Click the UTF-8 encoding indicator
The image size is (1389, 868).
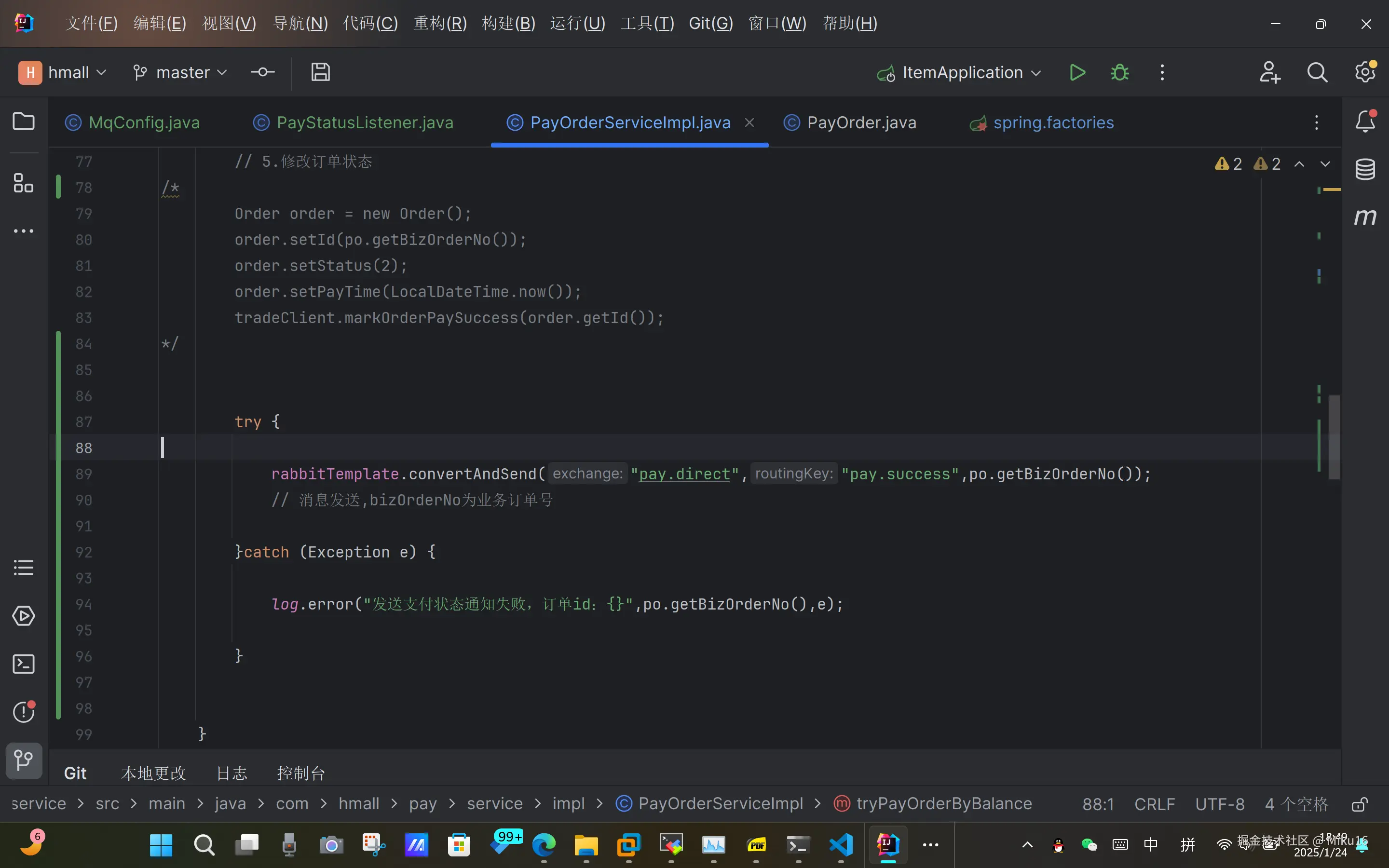1220,804
